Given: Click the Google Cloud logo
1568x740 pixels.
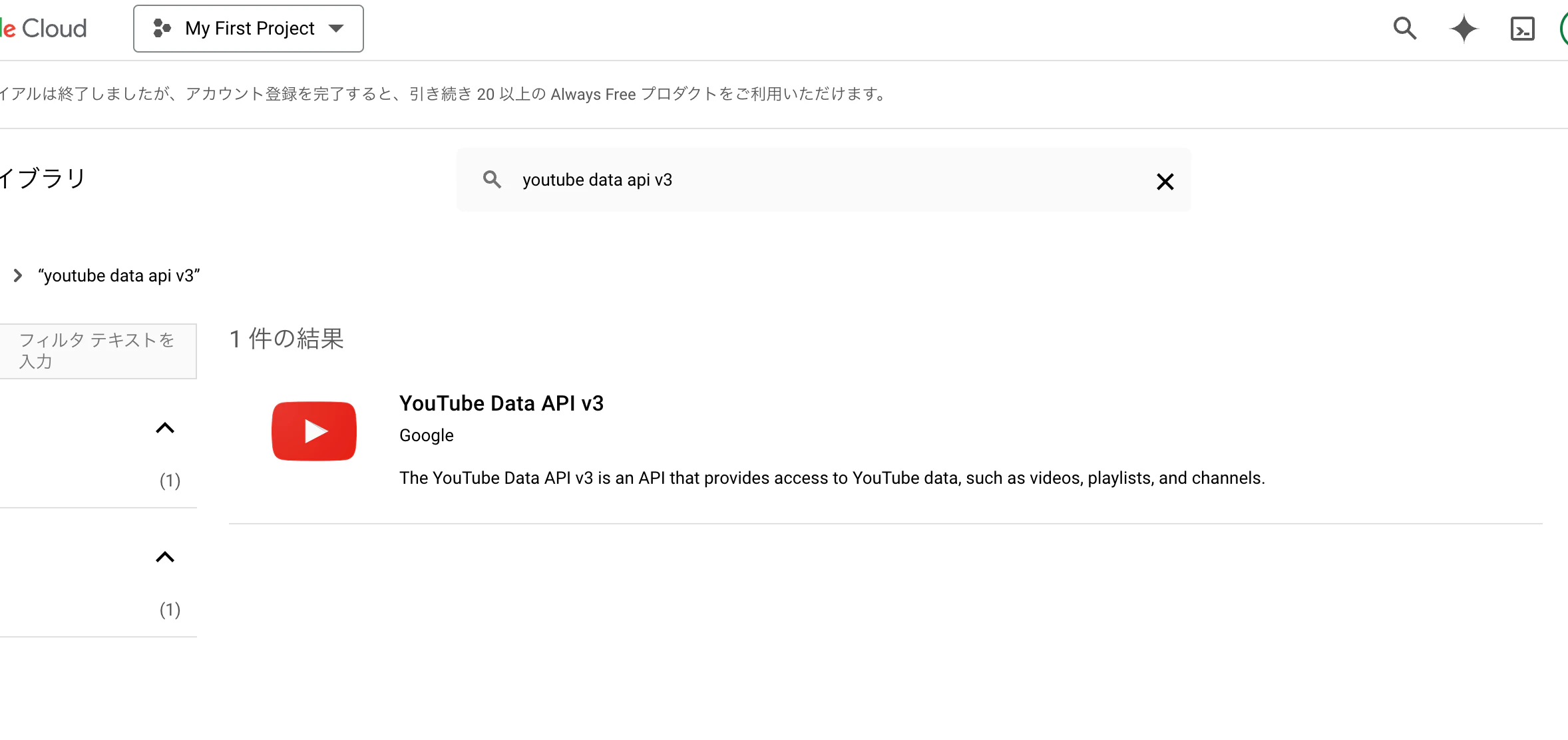Looking at the screenshot, I should click(44, 29).
